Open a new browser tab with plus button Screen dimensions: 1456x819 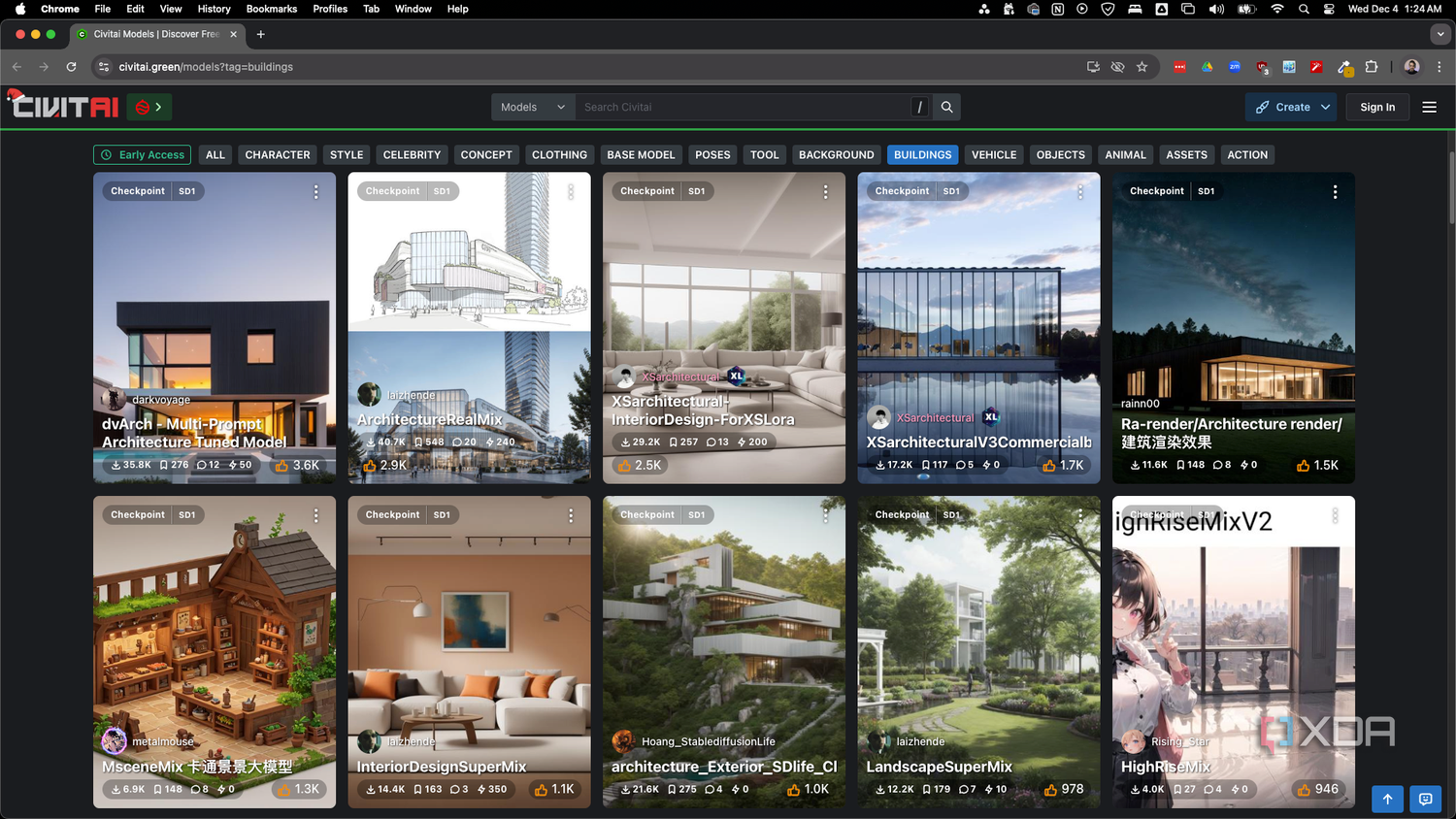[x=260, y=34]
